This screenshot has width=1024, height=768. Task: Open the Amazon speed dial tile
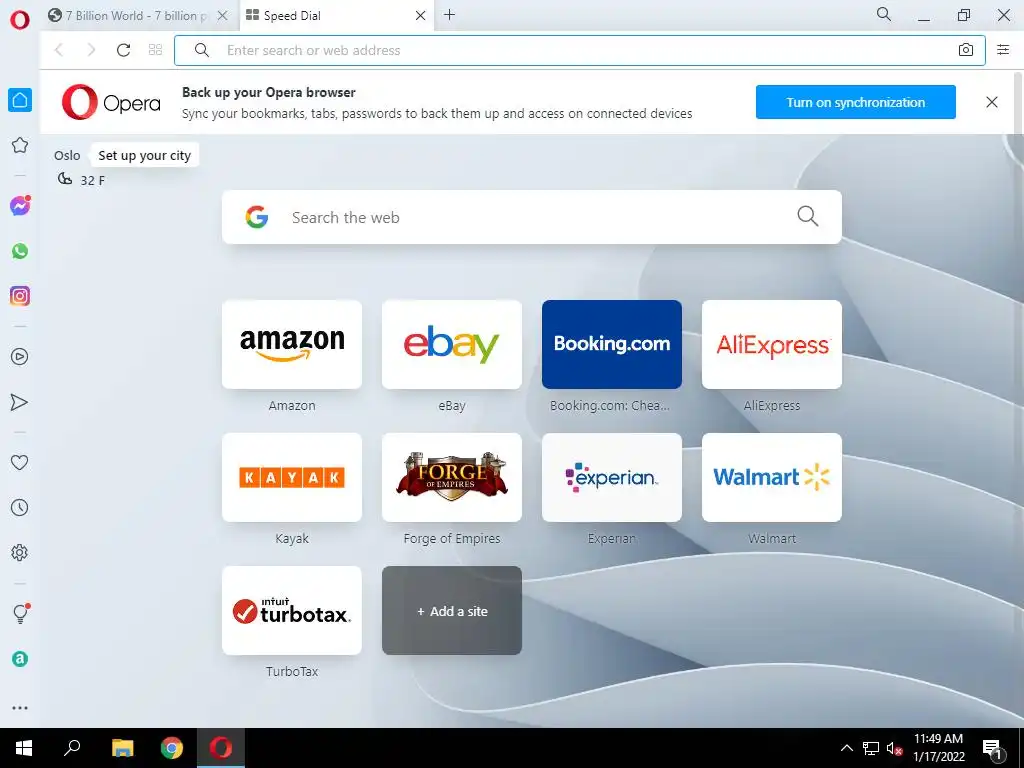(292, 344)
